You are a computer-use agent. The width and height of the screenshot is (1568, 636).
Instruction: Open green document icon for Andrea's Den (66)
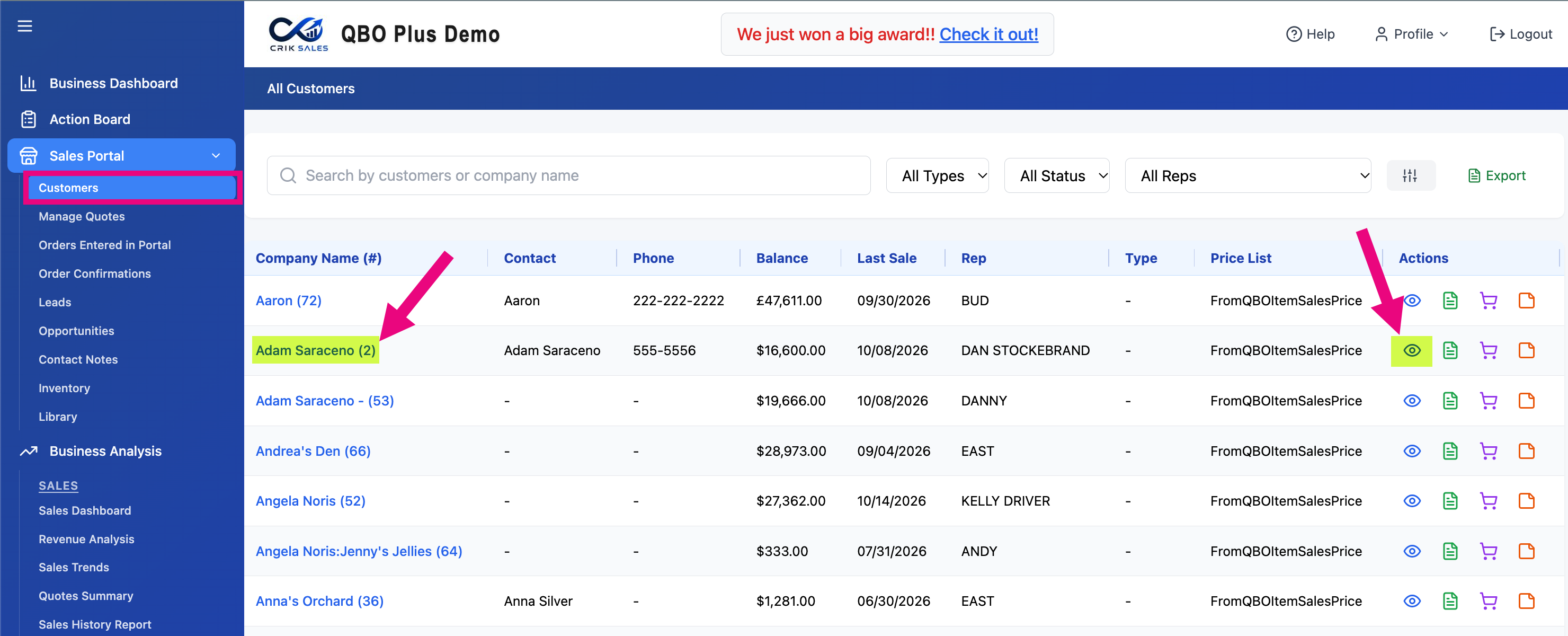click(x=1450, y=452)
